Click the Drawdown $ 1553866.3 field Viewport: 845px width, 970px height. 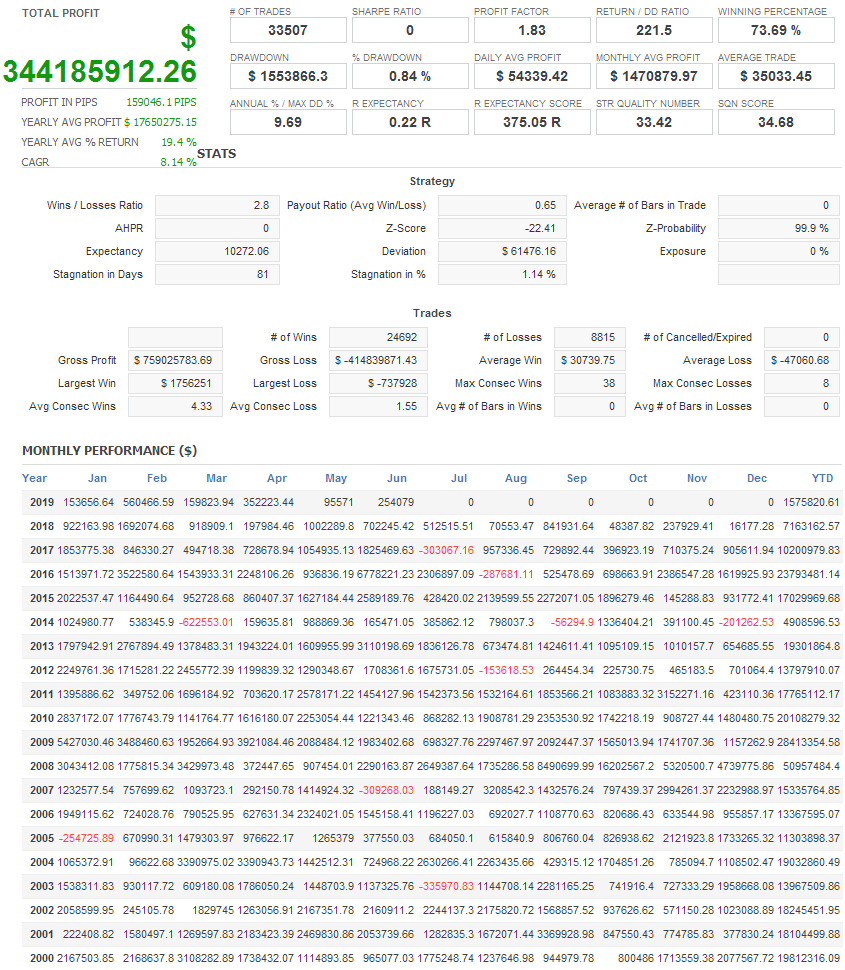288,76
